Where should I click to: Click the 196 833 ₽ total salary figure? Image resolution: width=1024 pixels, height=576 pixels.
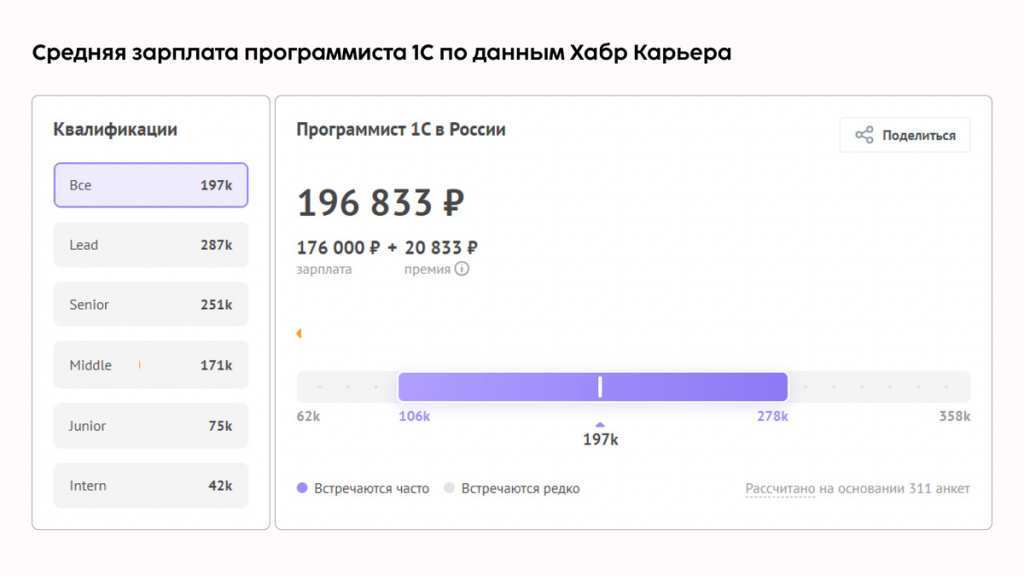click(x=381, y=203)
